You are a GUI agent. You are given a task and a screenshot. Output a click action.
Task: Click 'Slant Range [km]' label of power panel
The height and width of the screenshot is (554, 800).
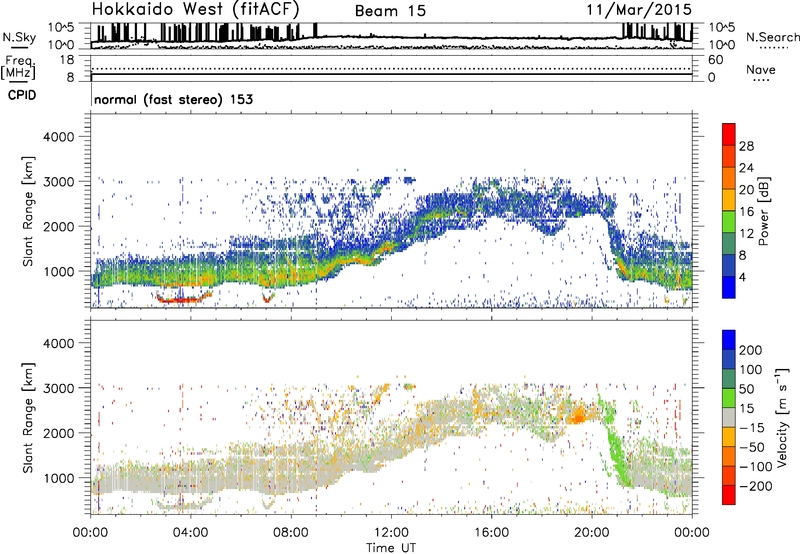click(28, 211)
